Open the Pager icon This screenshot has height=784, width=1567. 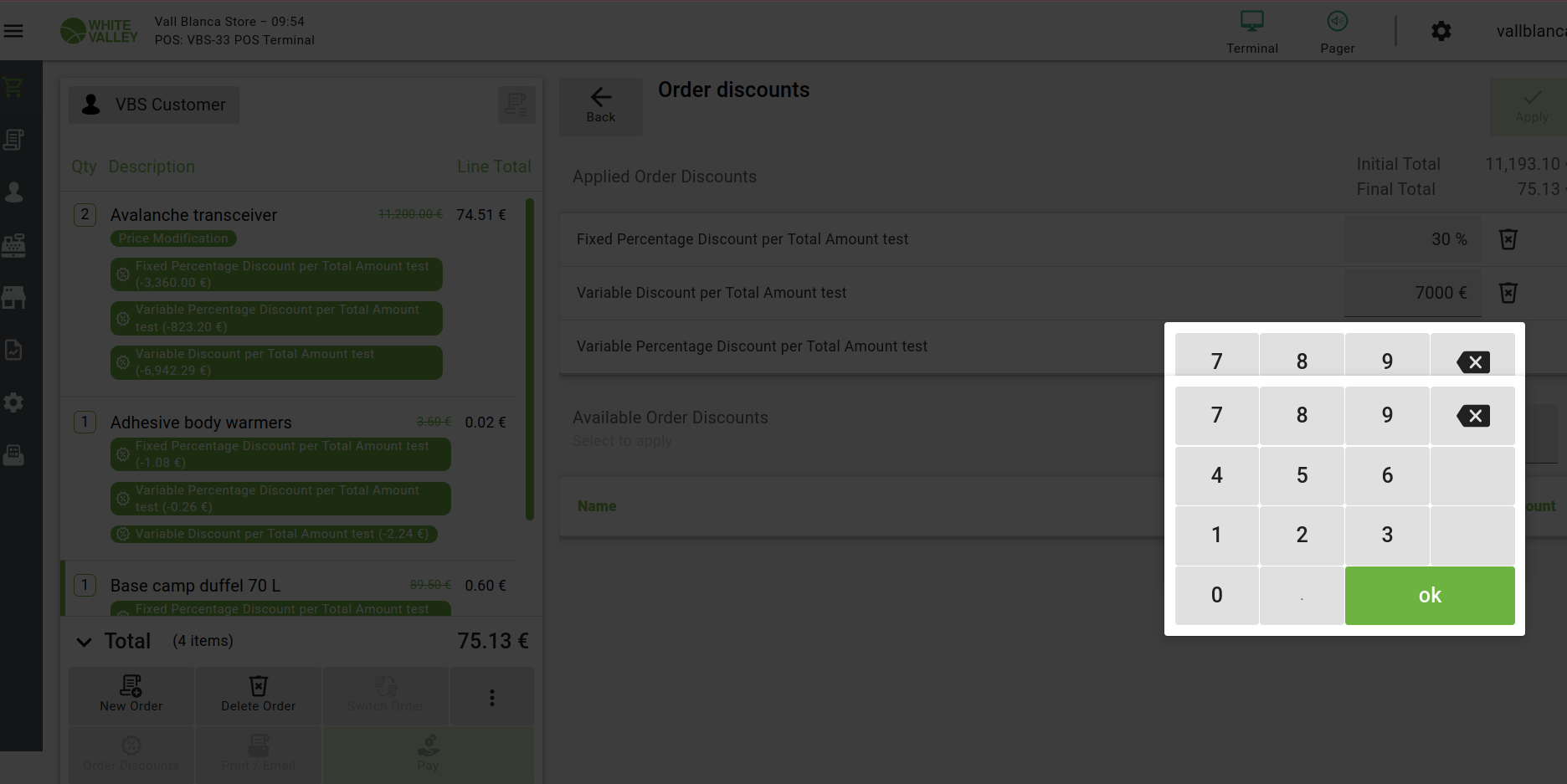tap(1337, 32)
